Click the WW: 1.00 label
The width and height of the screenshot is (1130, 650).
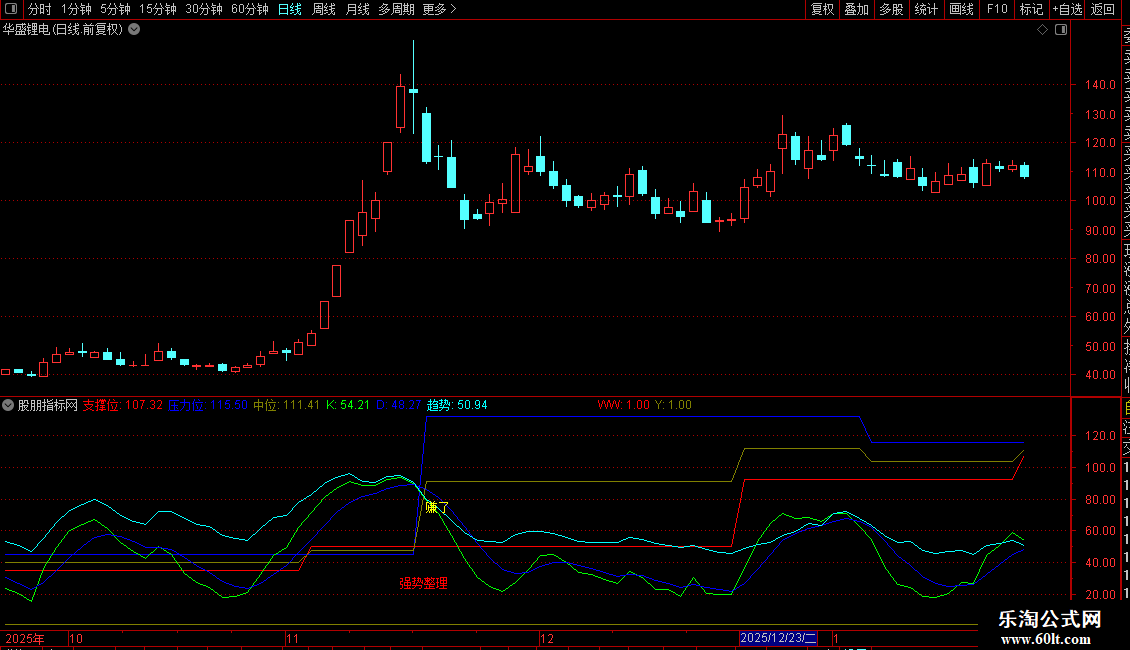[x=623, y=405]
